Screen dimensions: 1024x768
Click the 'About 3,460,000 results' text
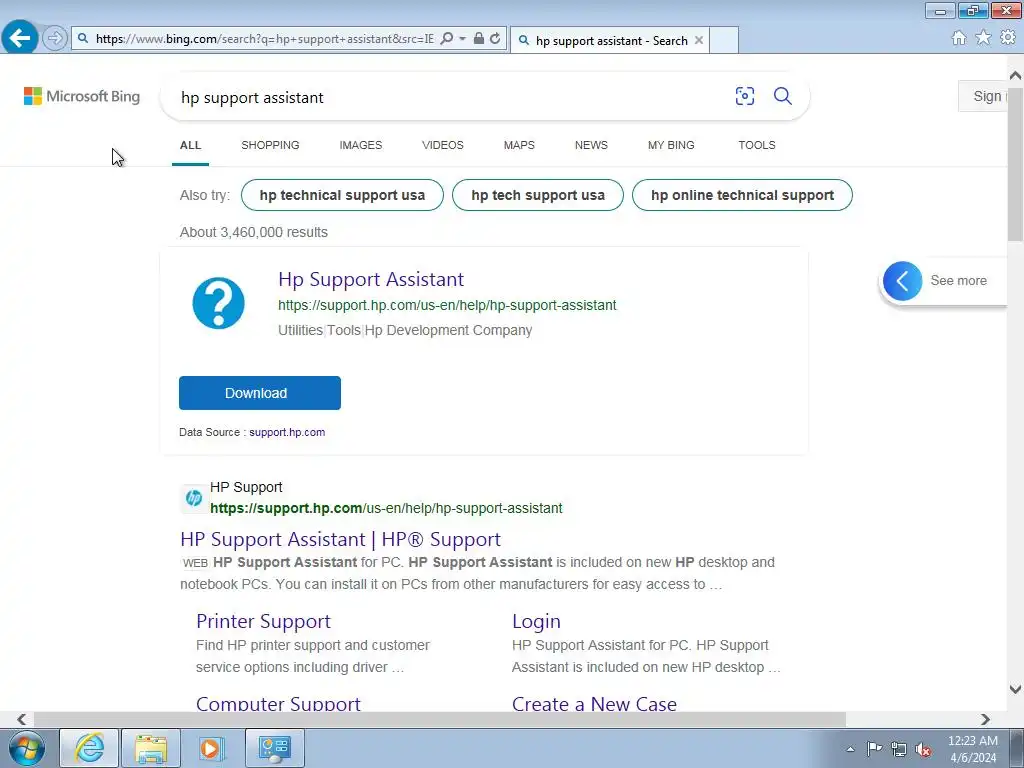click(x=254, y=232)
